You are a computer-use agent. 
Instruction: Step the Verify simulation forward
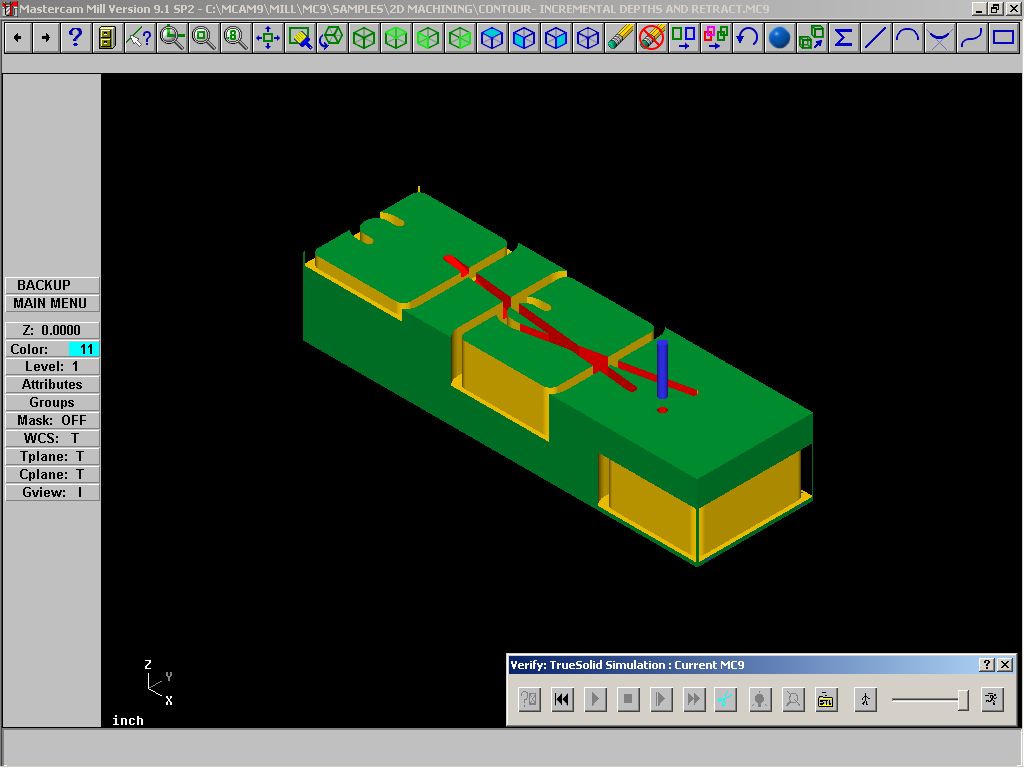point(661,699)
